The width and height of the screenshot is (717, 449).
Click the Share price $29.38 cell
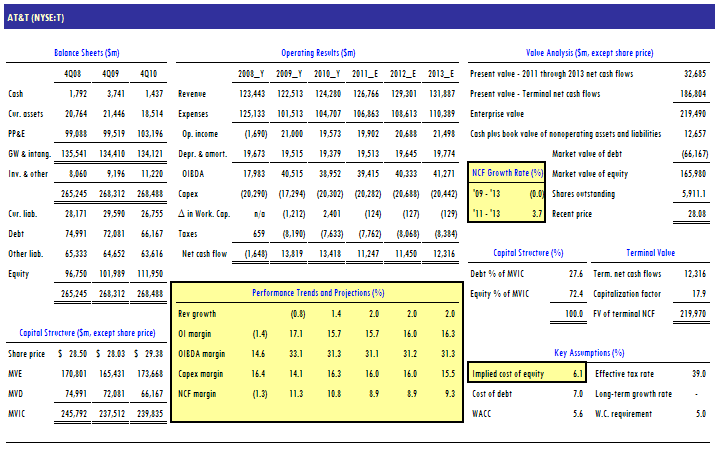[x=143, y=353]
